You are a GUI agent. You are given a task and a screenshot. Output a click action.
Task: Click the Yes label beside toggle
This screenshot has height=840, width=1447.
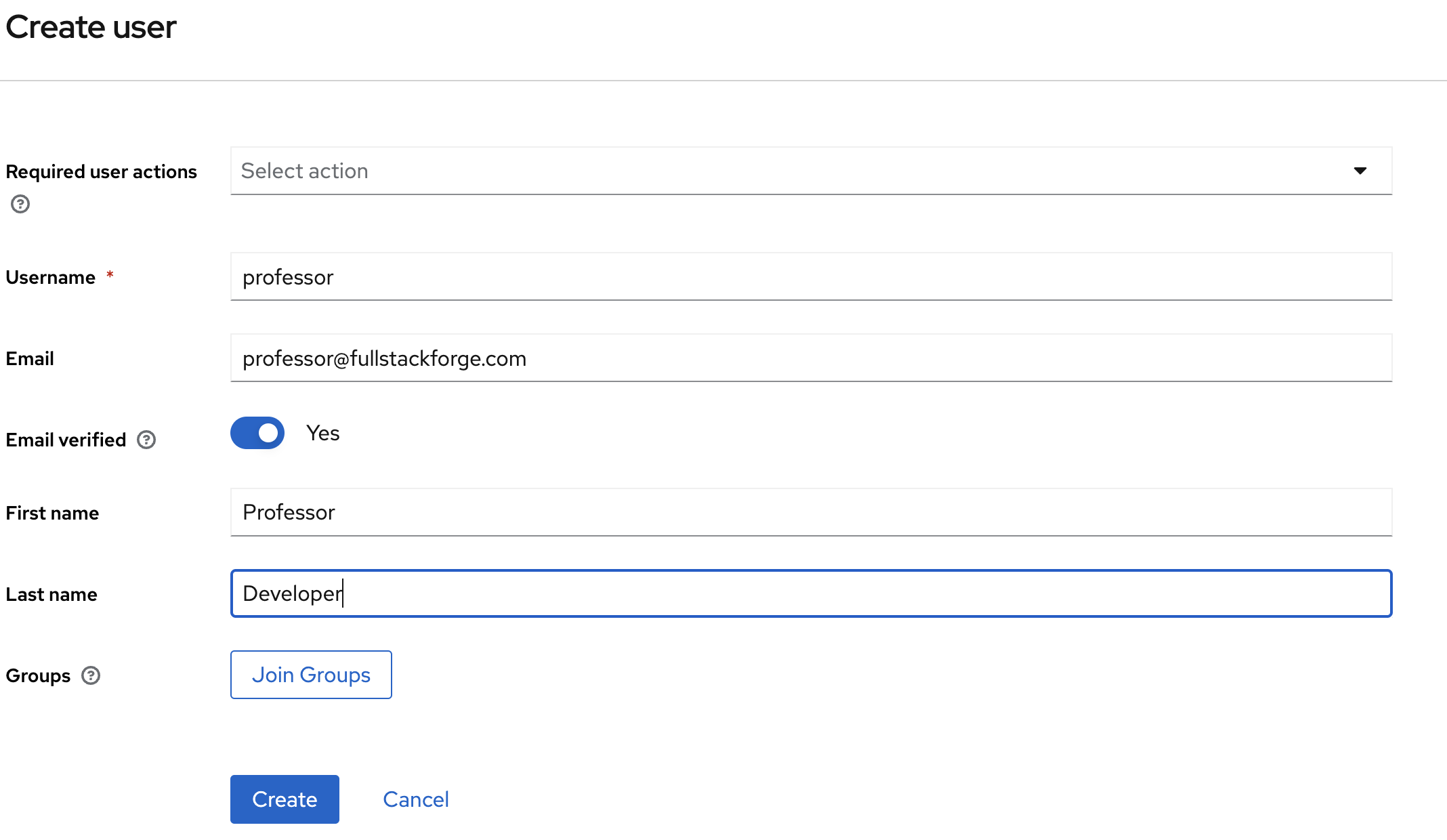point(323,433)
